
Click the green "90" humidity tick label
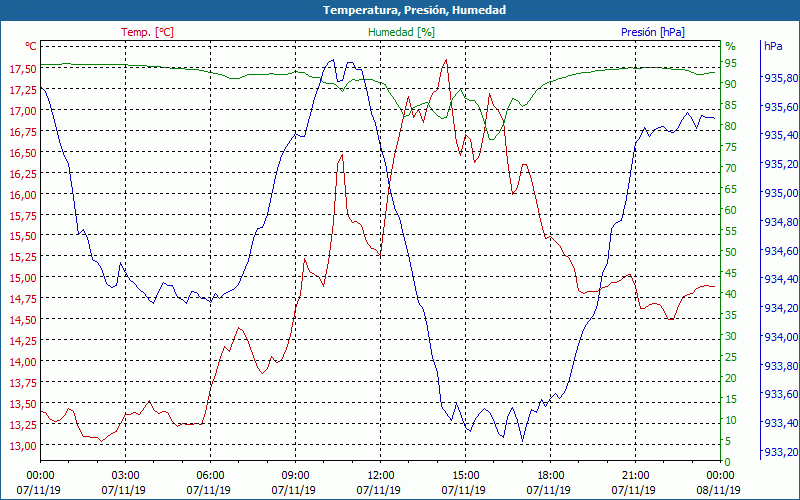[x=731, y=84]
